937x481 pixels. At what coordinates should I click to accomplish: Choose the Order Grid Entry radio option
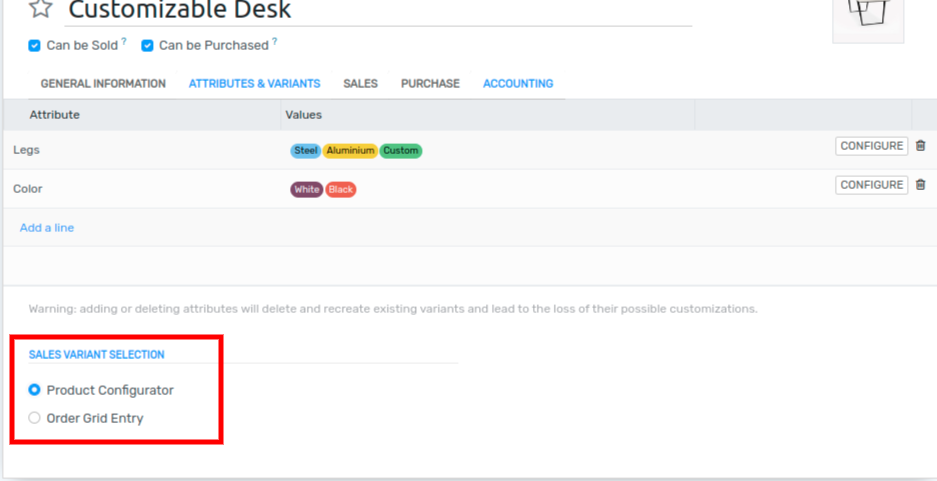tap(35, 418)
